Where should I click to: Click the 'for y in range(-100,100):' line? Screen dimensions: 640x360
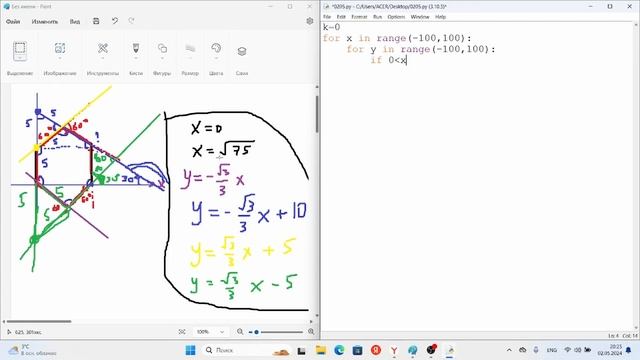tap(421, 49)
